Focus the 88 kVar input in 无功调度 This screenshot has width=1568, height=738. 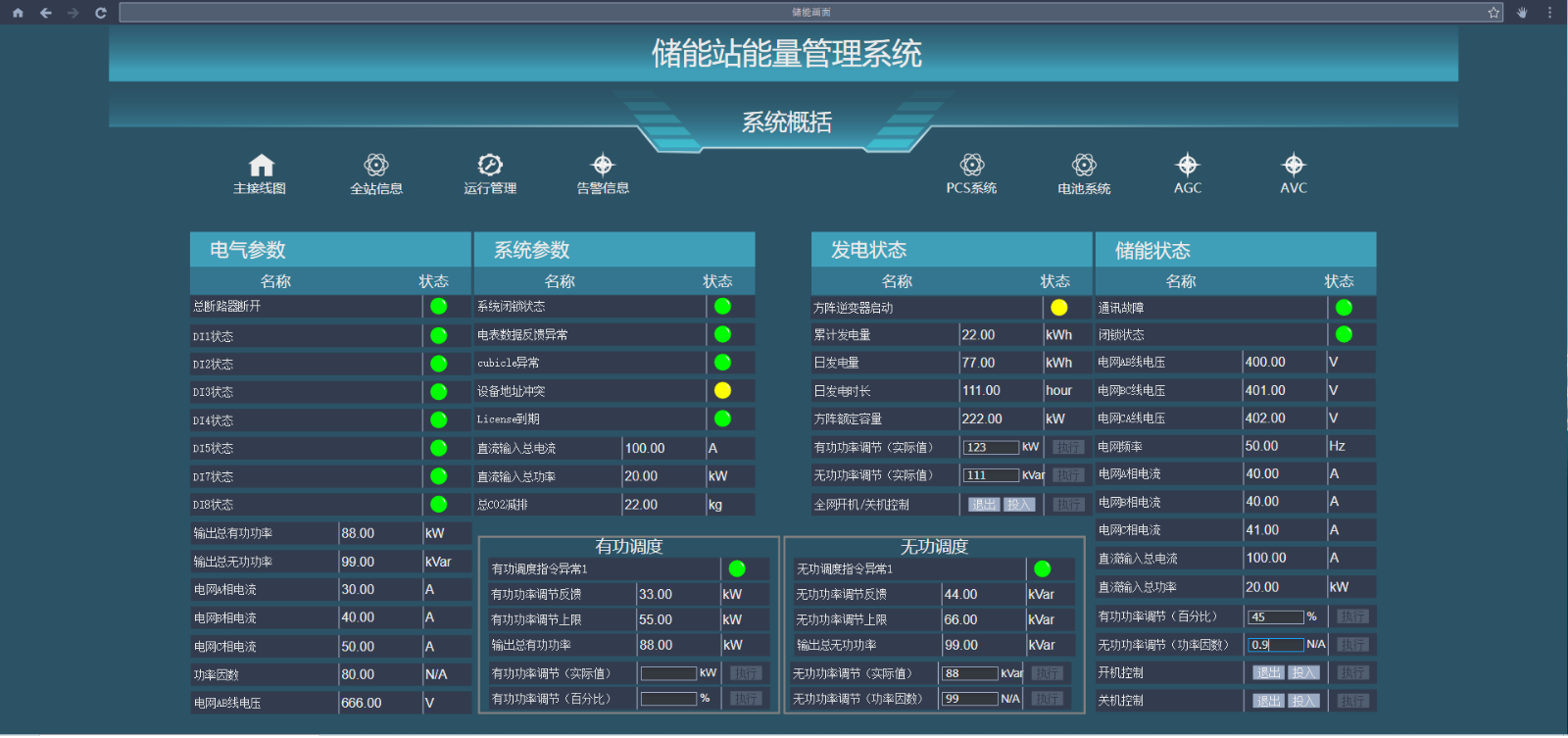[970, 673]
